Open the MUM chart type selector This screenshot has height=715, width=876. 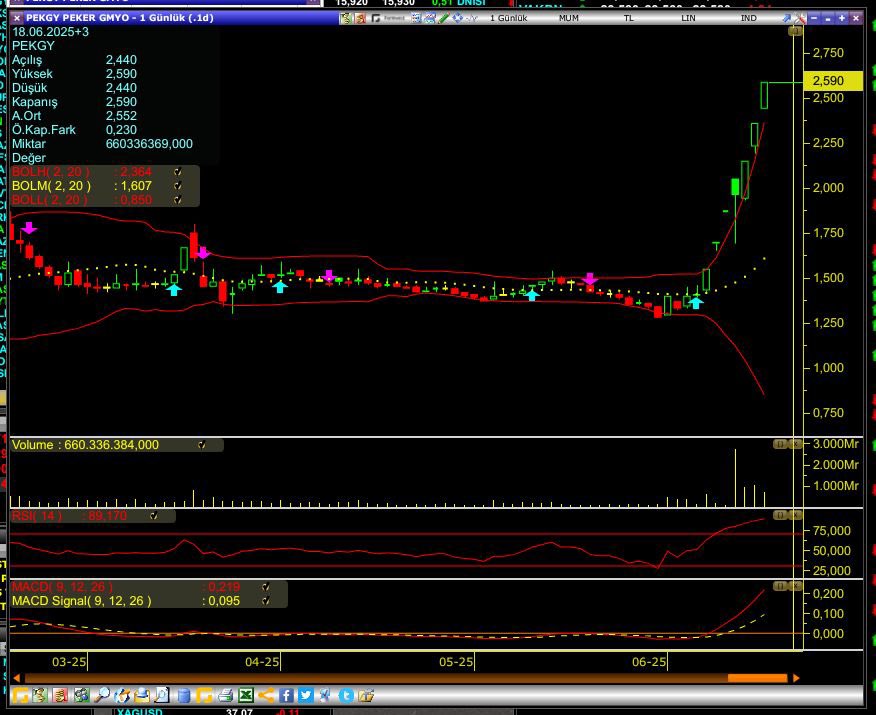pos(569,18)
